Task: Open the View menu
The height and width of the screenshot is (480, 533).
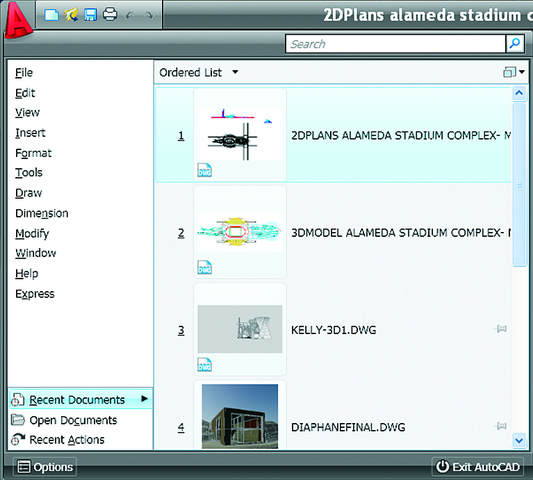Action: (27, 112)
